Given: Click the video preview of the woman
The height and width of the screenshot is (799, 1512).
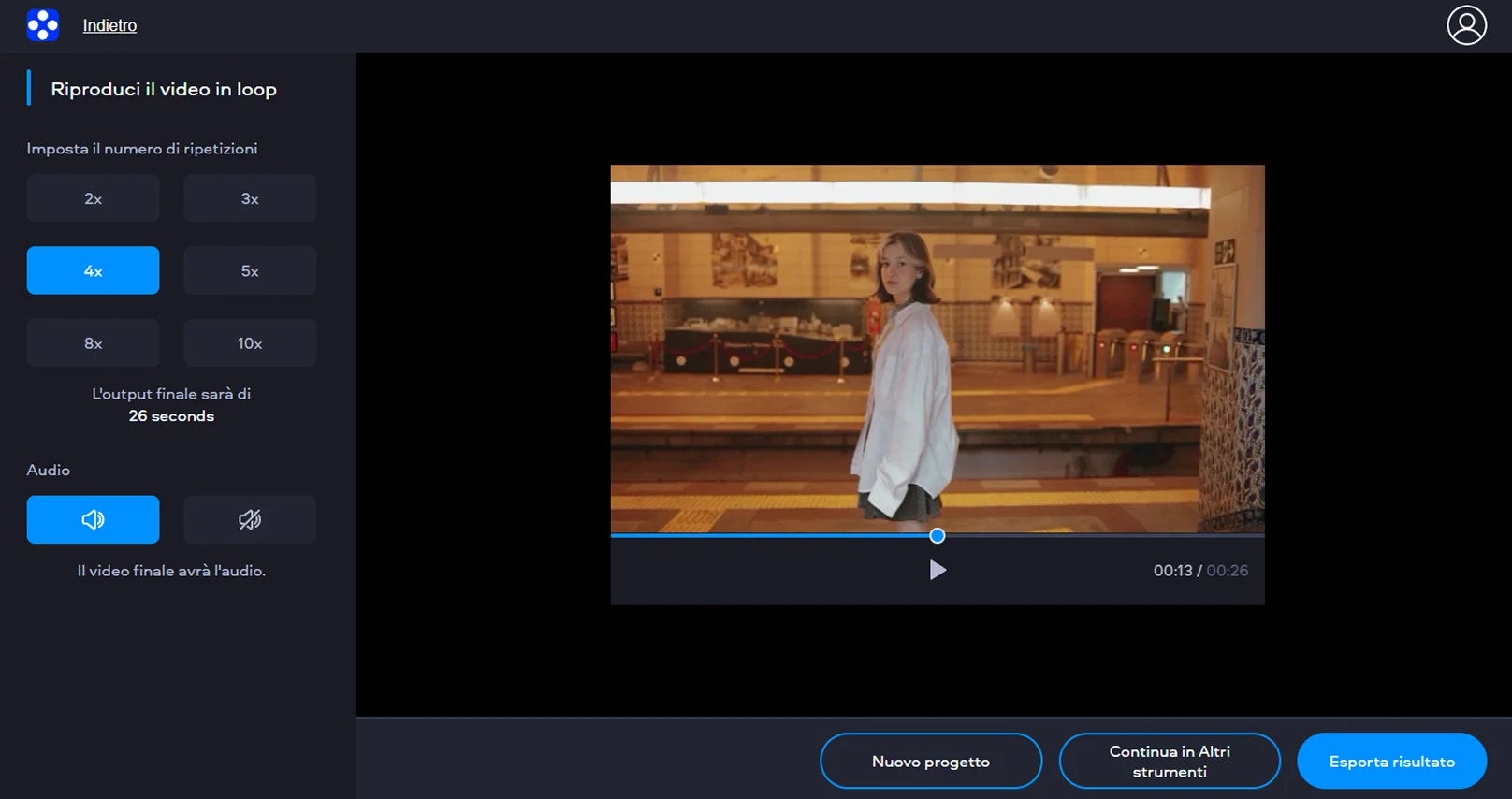Looking at the screenshot, I should click(x=938, y=348).
